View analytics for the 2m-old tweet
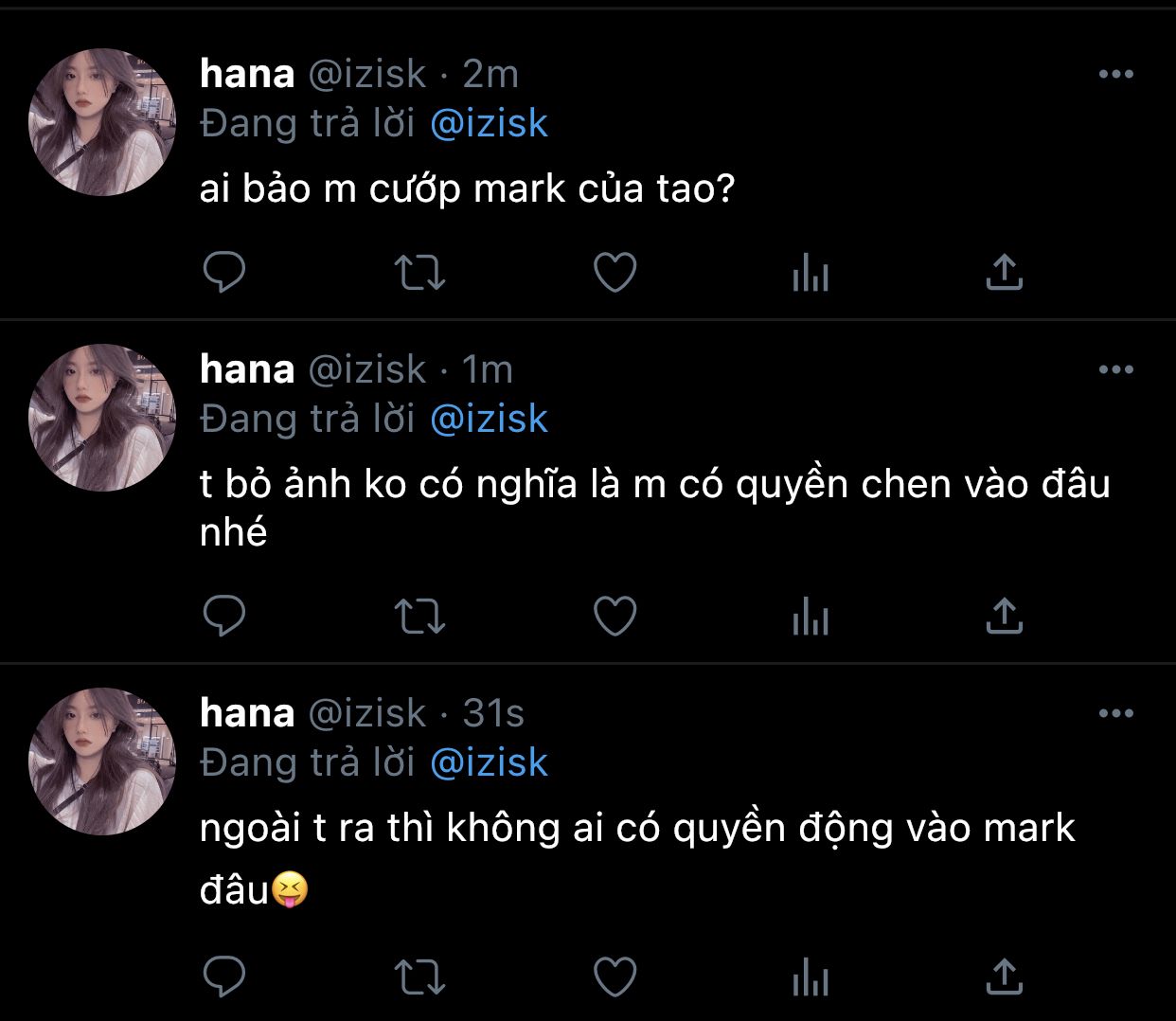The width and height of the screenshot is (1176, 1021). tap(811, 274)
